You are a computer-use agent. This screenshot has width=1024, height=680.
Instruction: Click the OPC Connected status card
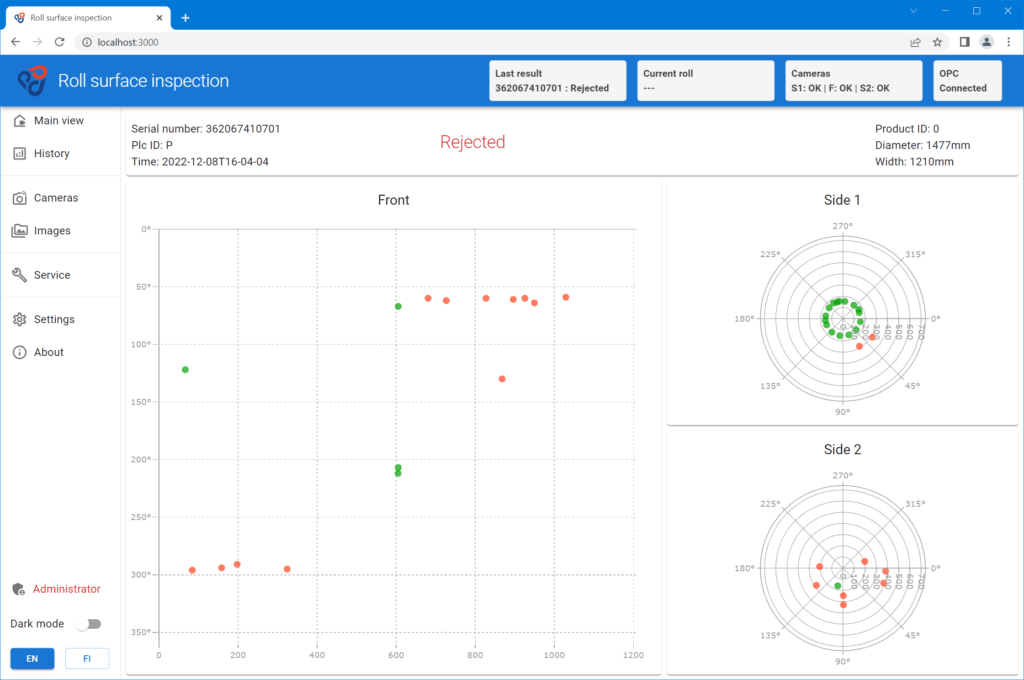click(x=967, y=80)
